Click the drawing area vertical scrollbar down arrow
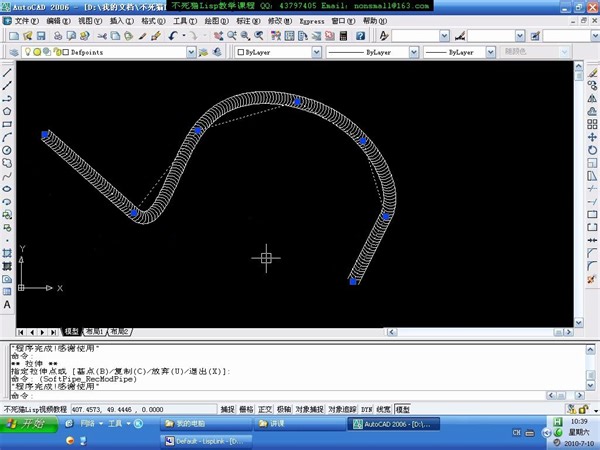The height and width of the screenshot is (450, 600). (579, 323)
